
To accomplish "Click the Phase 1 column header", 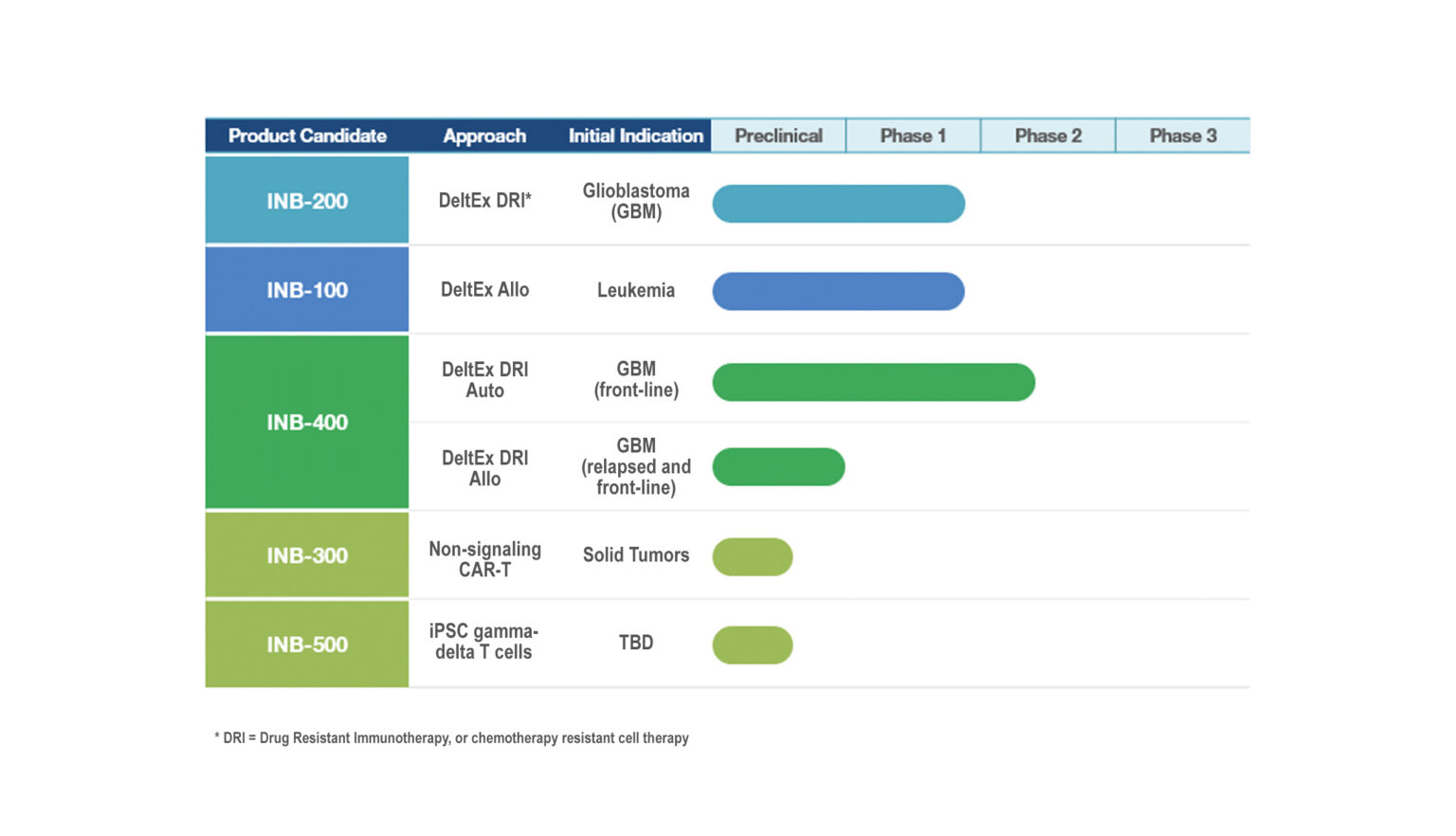I will [913, 136].
